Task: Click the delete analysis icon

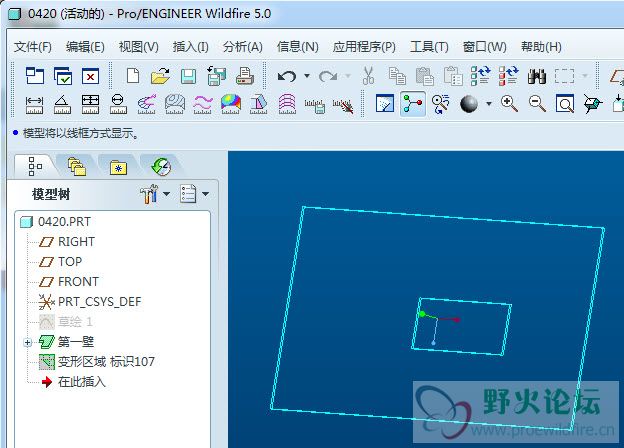Action: 343,105
